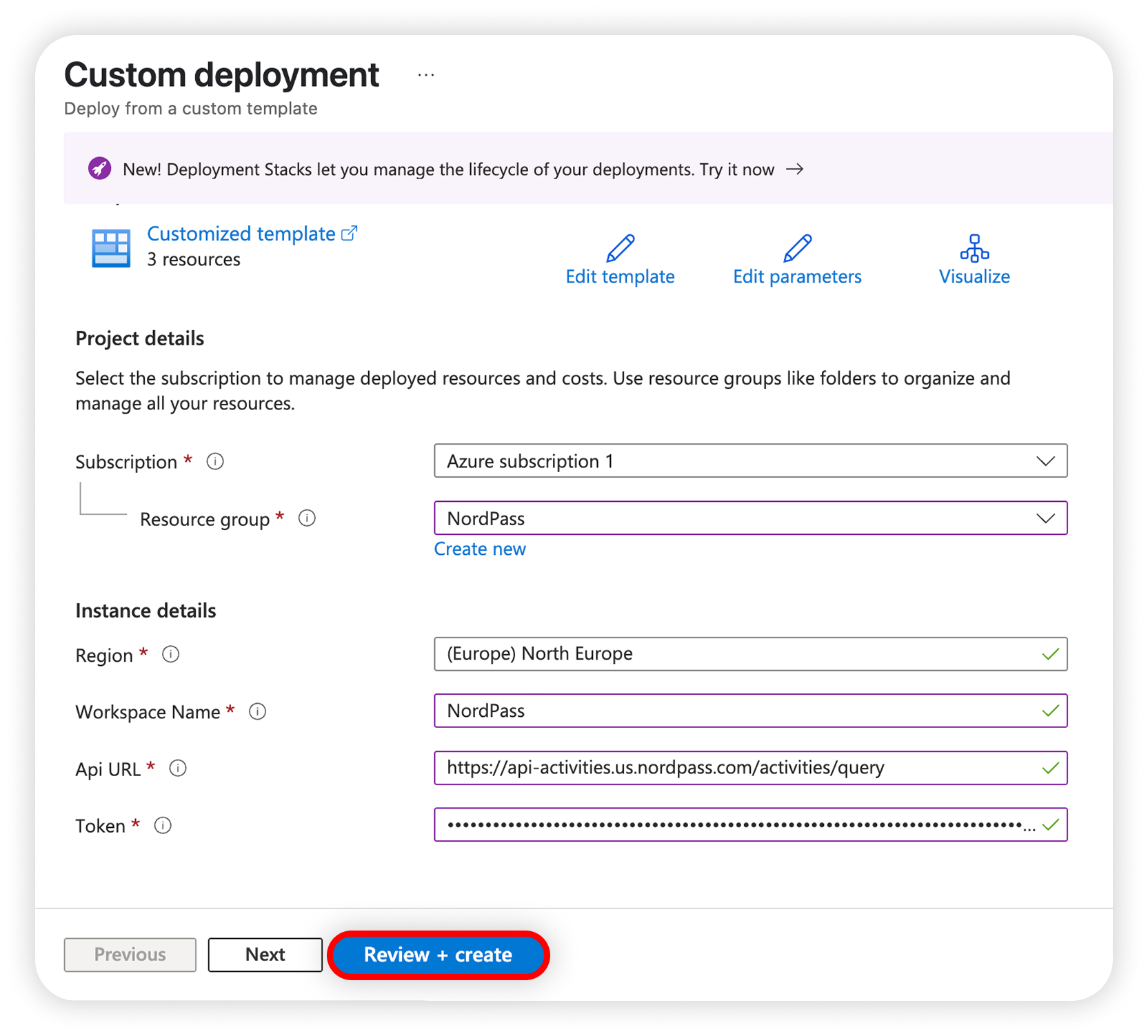Open Edit parameters

click(x=797, y=276)
